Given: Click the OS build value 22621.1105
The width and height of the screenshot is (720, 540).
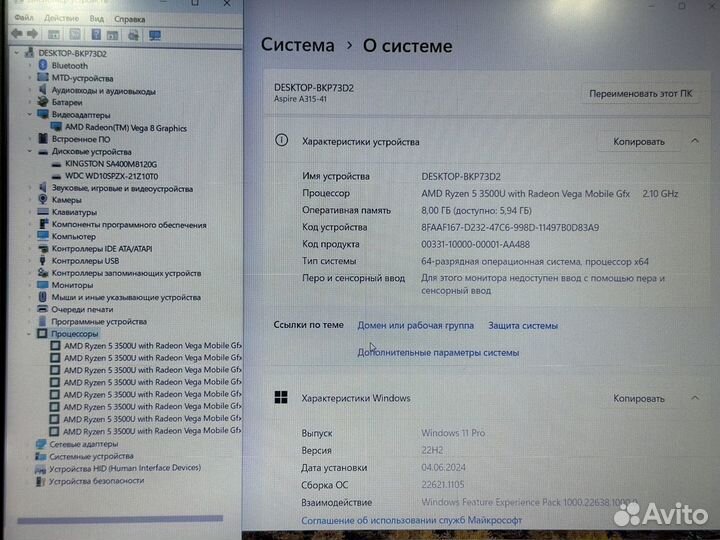Looking at the screenshot, I should point(443,484).
